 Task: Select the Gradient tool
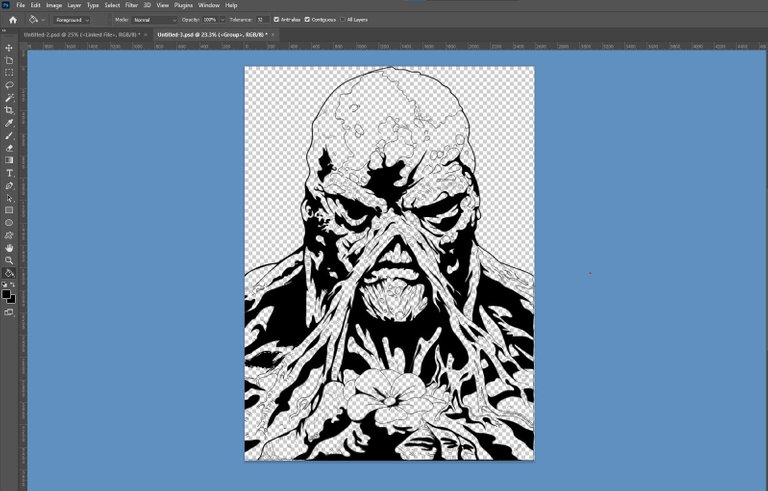coord(9,160)
